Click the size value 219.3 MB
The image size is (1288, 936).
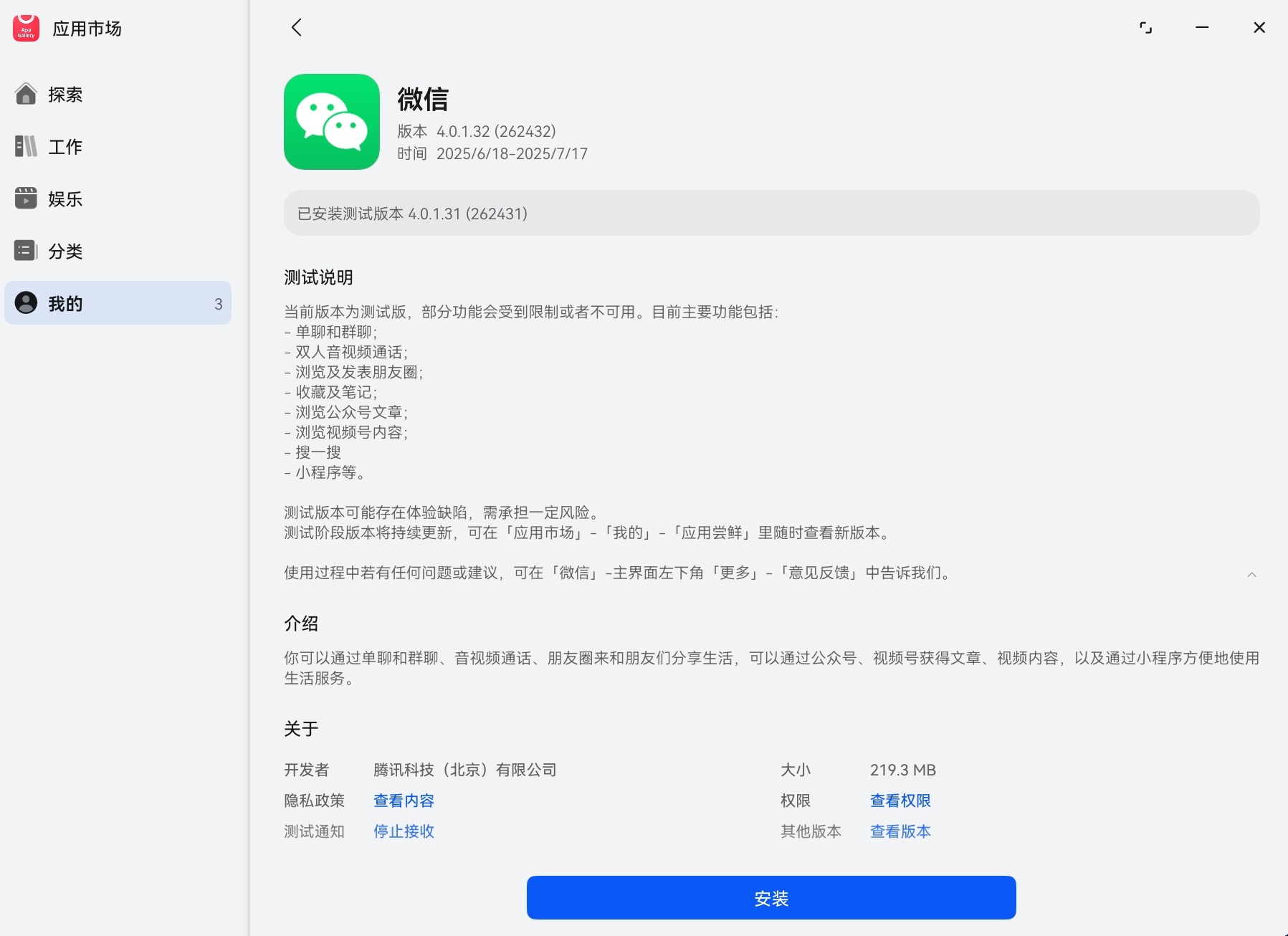click(x=903, y=770)
